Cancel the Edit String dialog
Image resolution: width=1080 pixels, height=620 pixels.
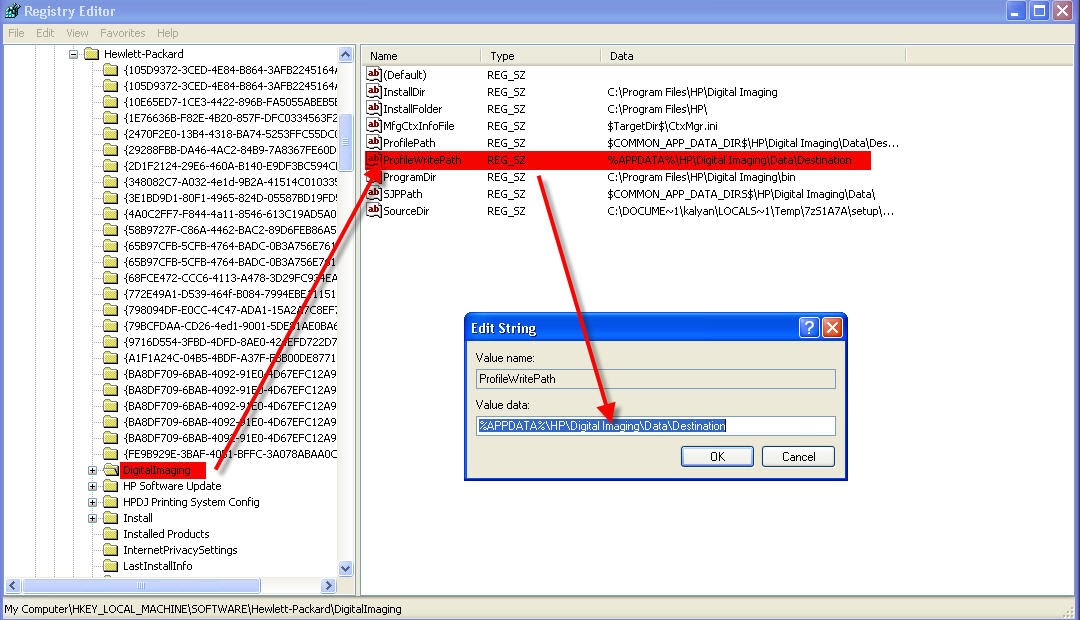(798, 457)
